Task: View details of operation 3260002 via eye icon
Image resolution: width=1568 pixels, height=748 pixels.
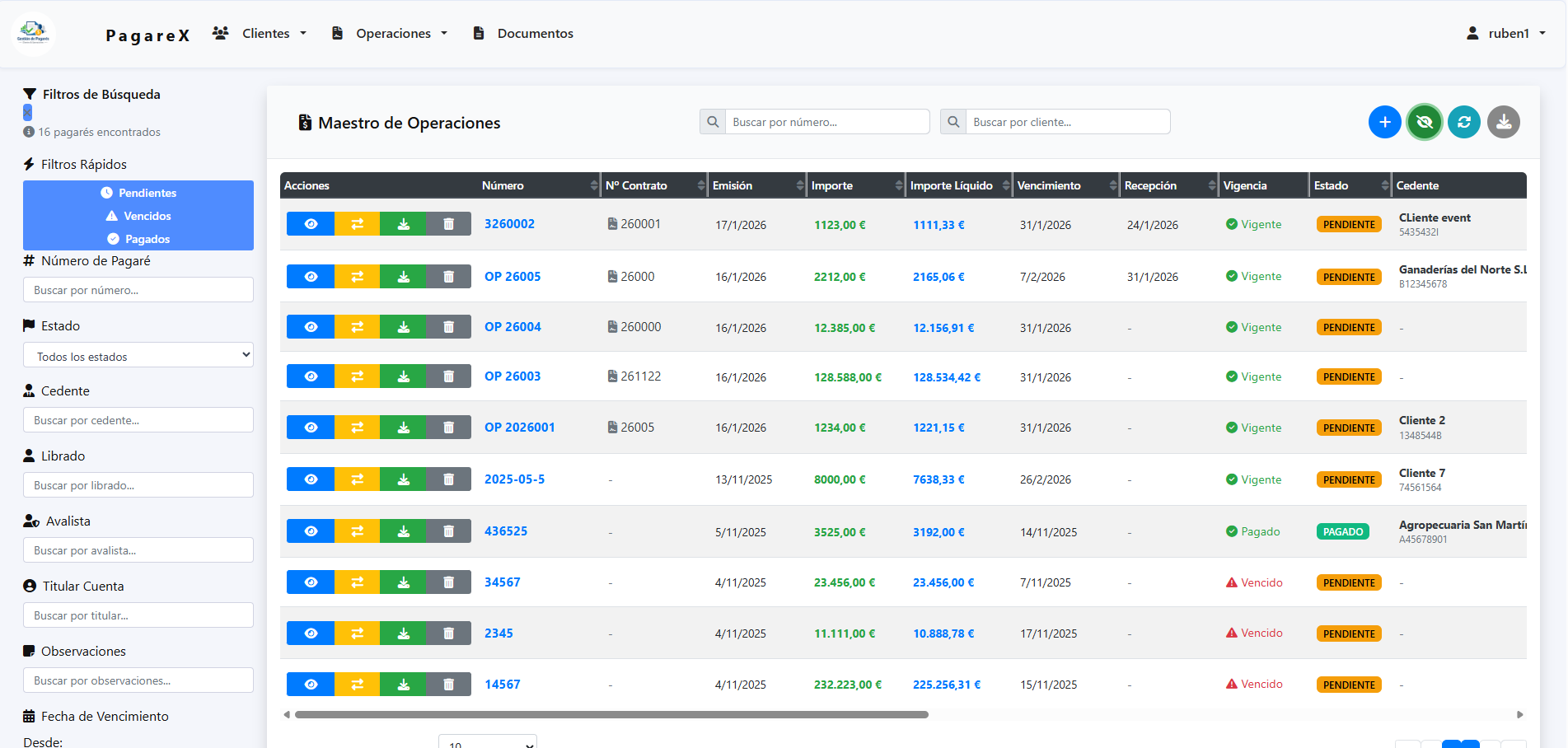Action: (x=311, y=224)
